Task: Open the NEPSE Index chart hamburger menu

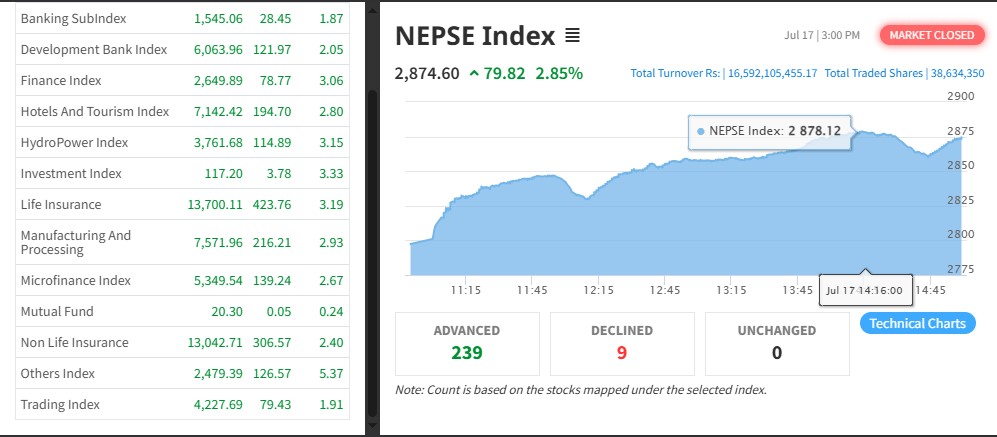Action: tap(572, 36)
